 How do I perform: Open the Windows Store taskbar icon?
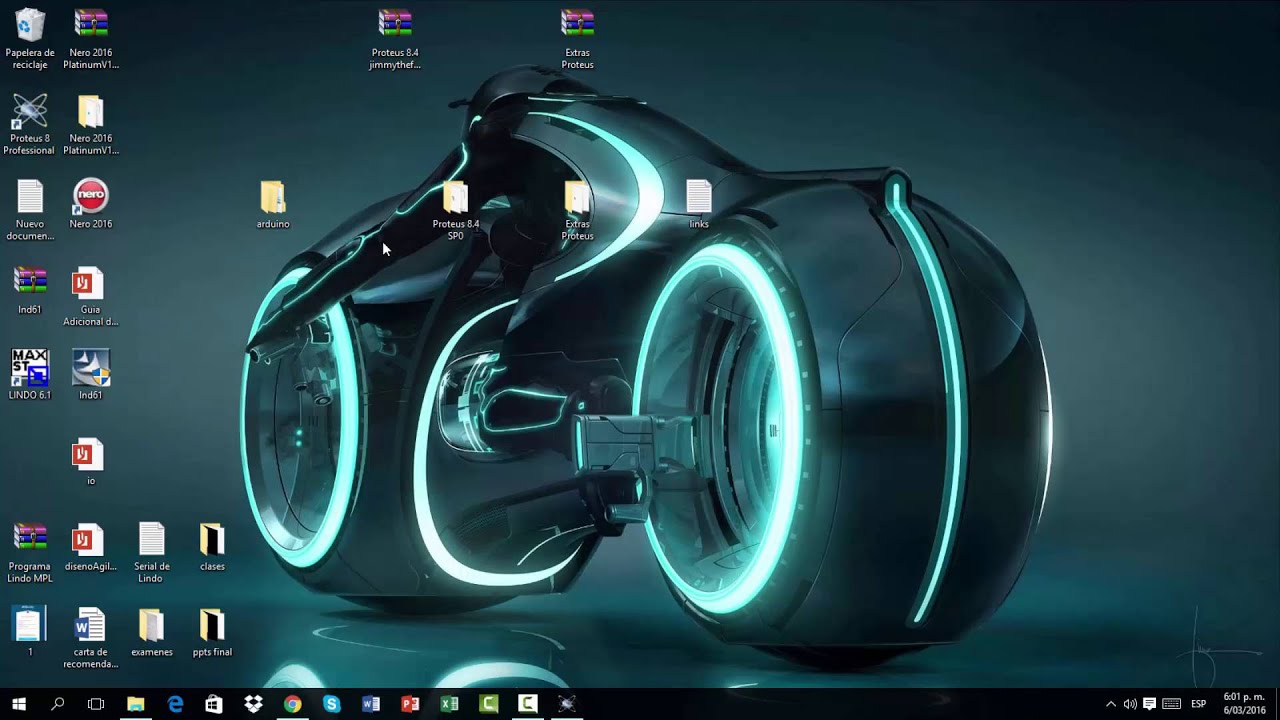point(214,704)
